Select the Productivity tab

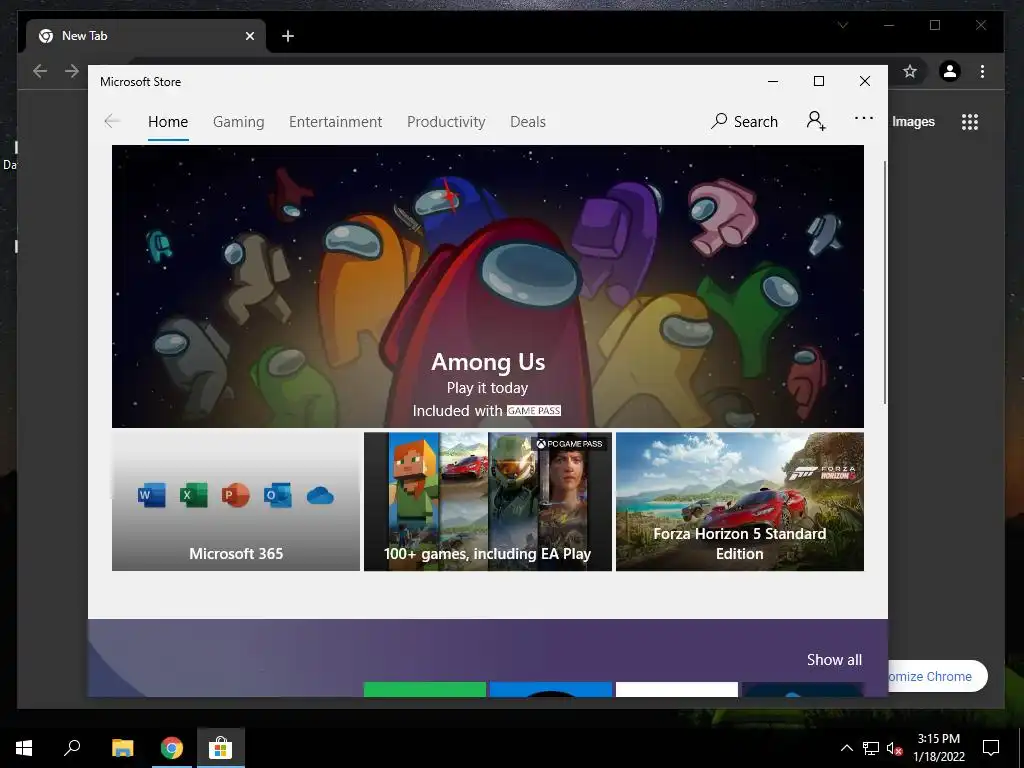tap(446, 121)
